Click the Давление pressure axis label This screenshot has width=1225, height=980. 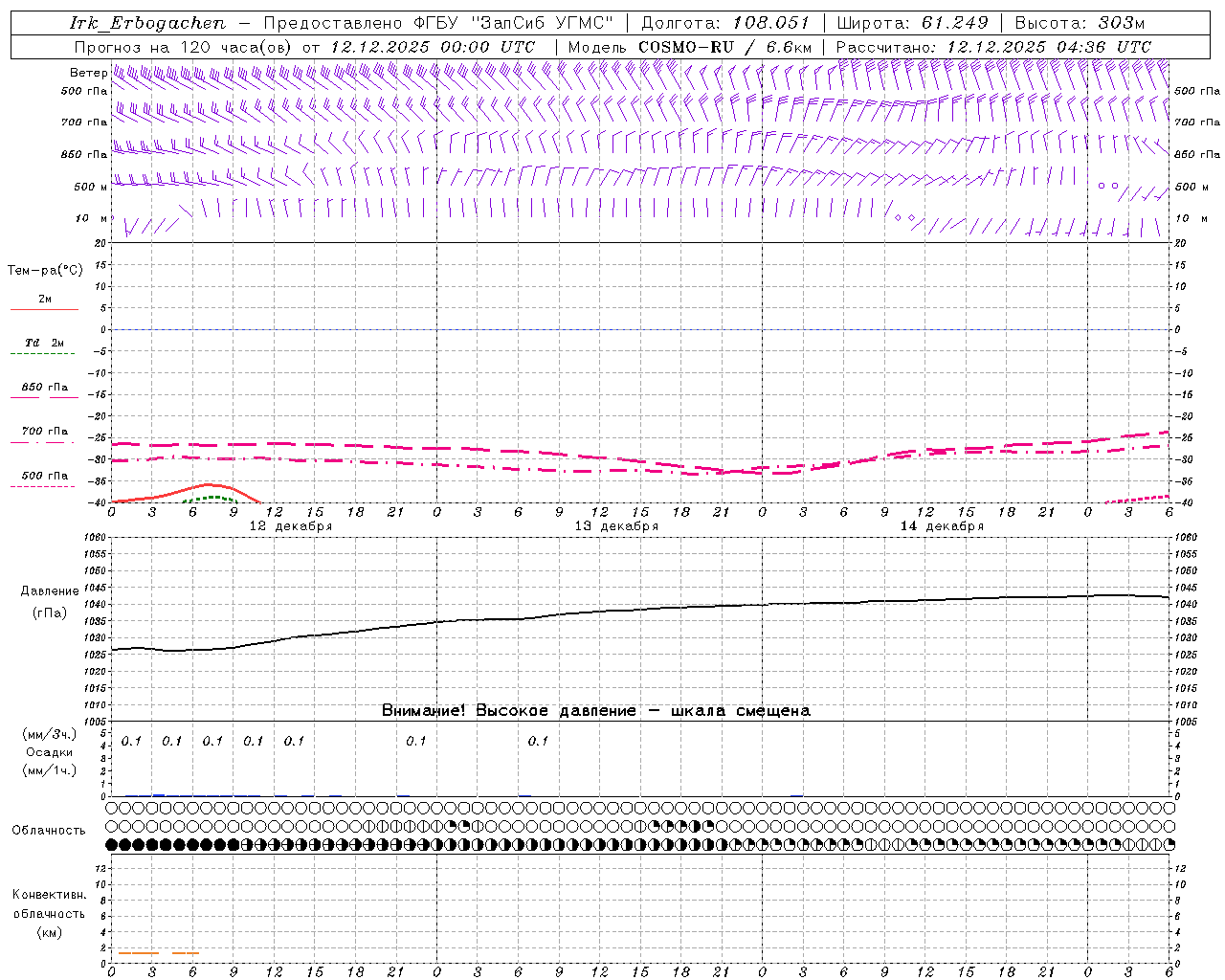tap(50, 591)
